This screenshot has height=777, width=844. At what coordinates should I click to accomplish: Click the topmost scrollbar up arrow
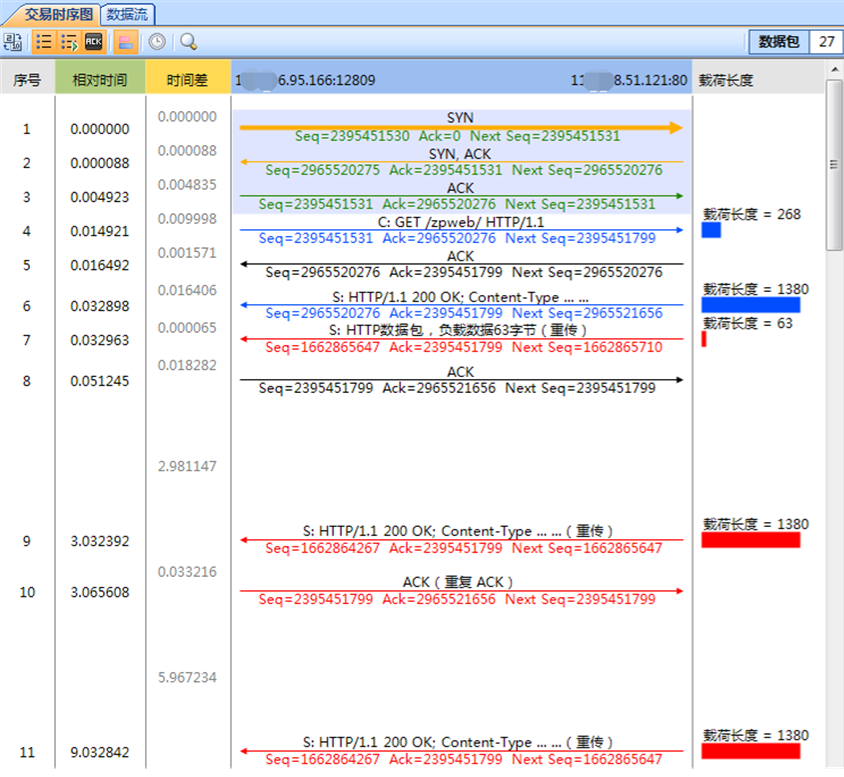[833, 70]
